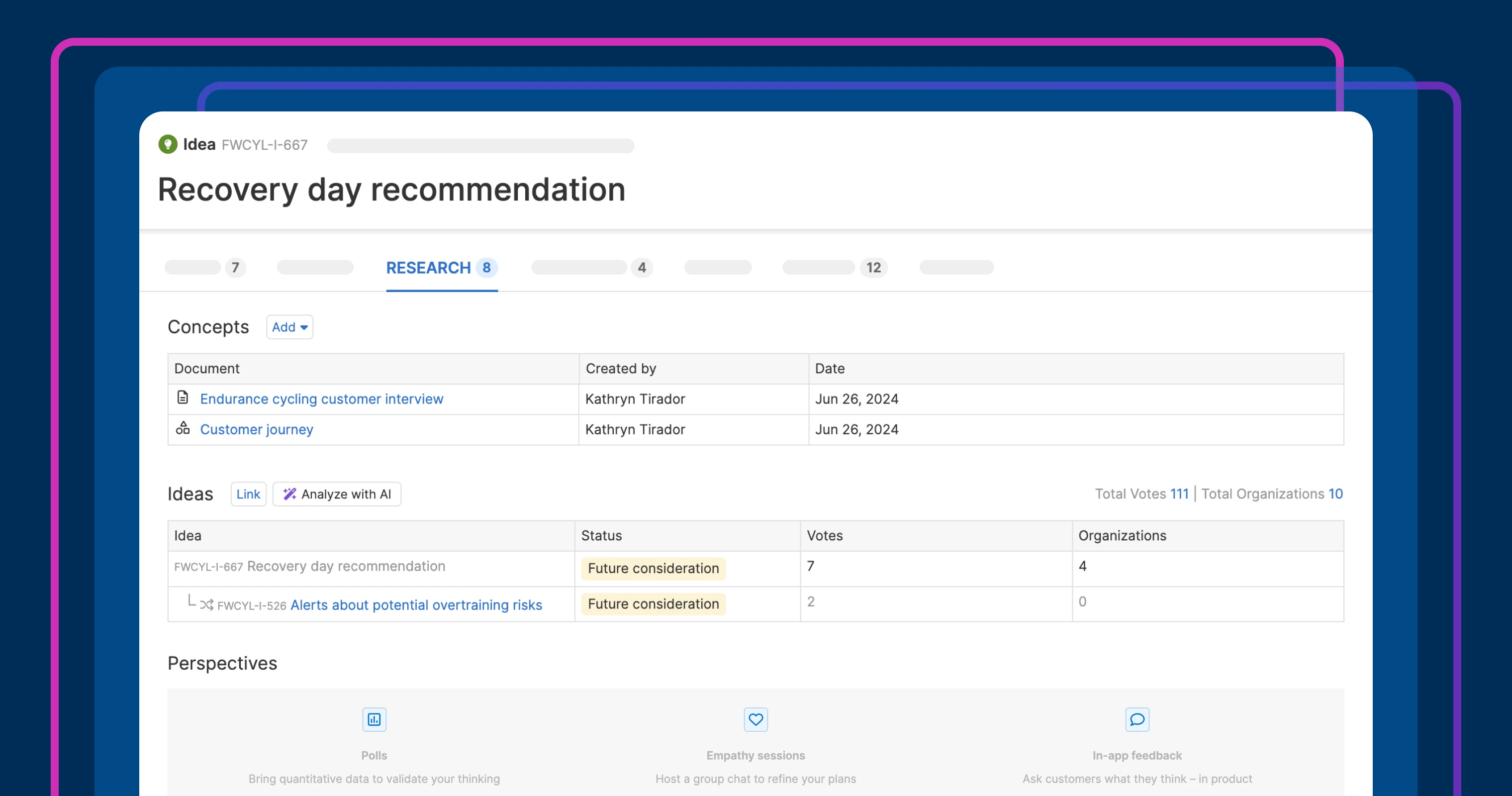Open Endurance cycling customer interview document
The height and width of the screenshot is (796, 1512).
[x=321, y=399]
